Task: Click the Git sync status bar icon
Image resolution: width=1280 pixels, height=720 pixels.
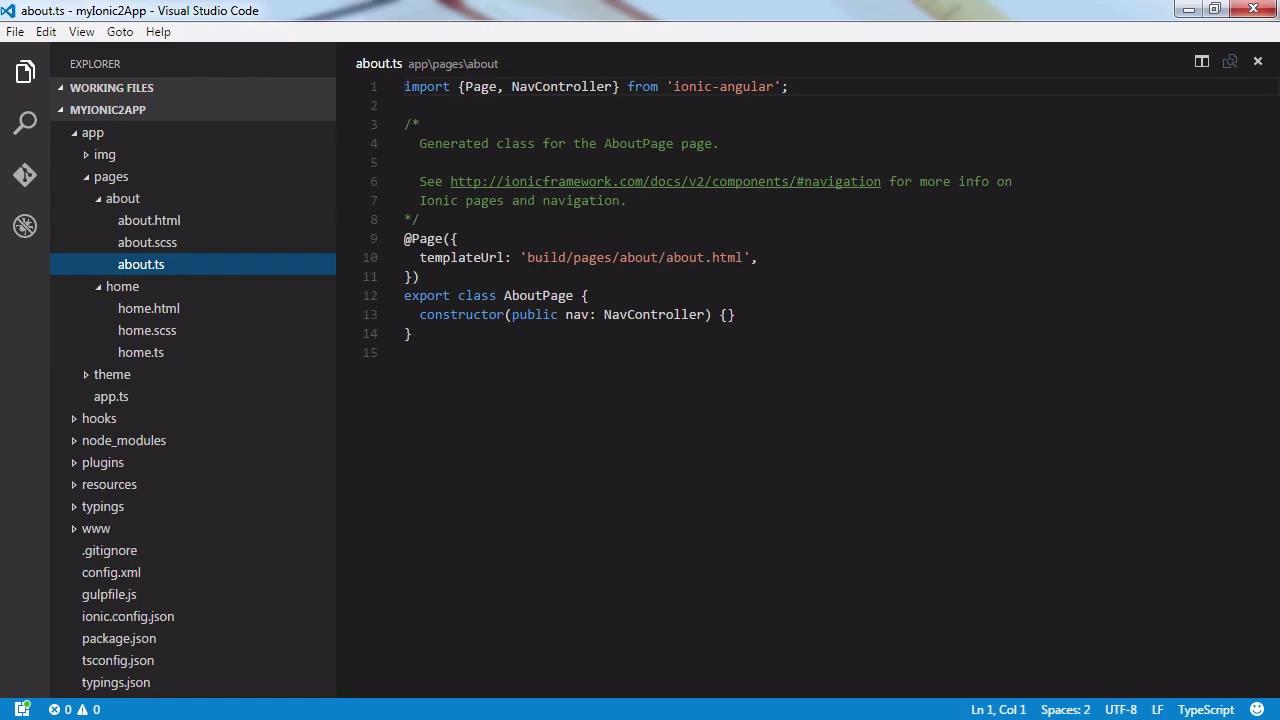Action: tap(22, 709)
